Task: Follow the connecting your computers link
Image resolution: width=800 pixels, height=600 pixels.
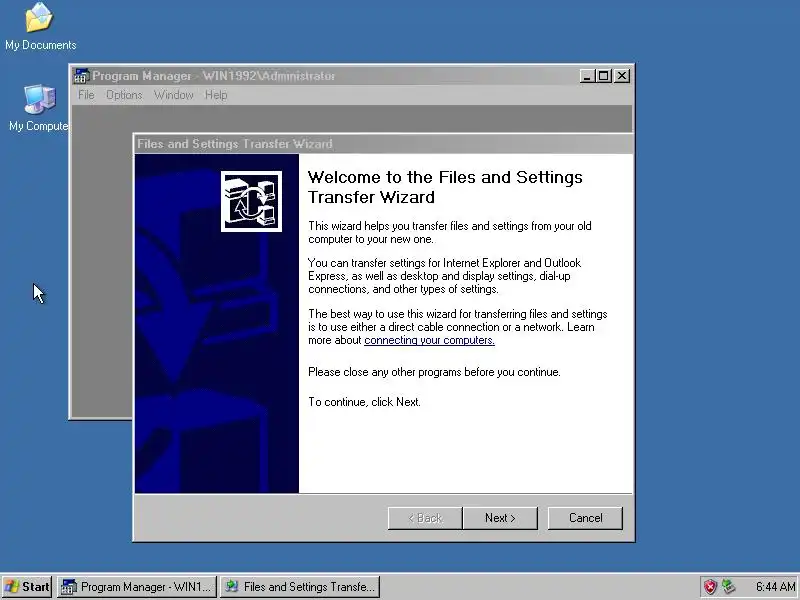Action: (x=429, y=340)
